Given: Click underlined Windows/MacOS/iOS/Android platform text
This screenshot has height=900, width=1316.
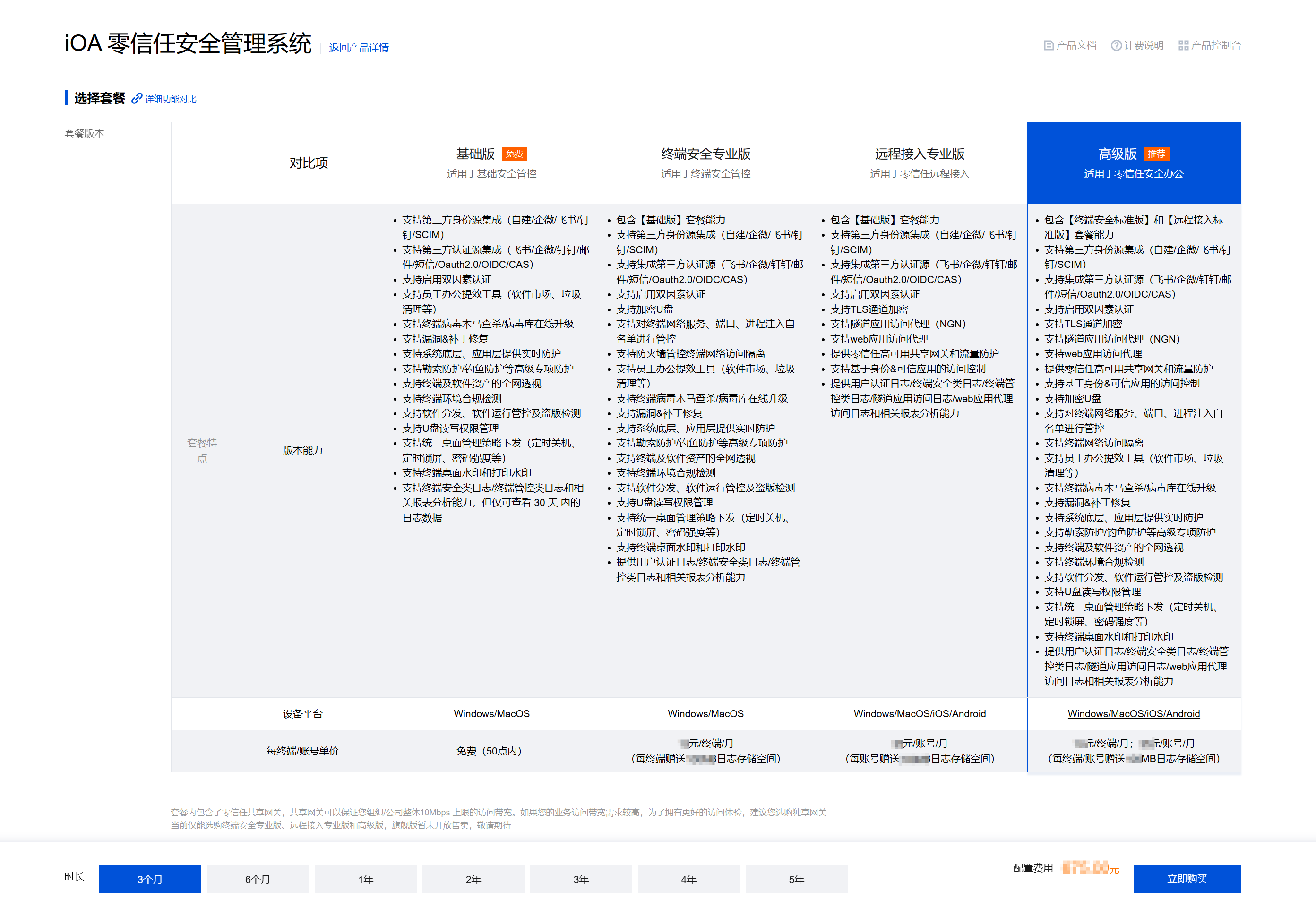Looking at the screenshot, I should 1133,714.
